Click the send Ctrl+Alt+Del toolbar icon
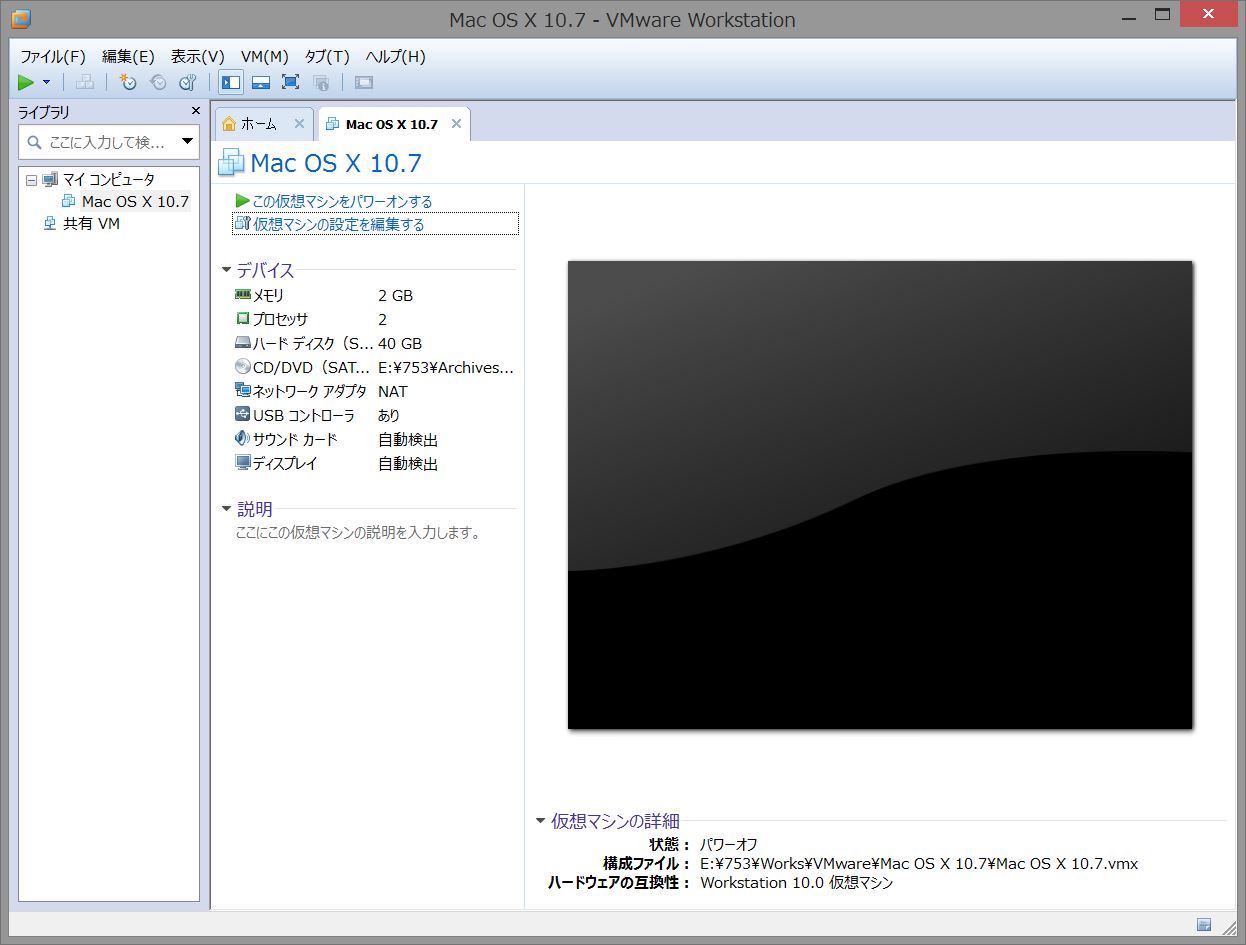This screenshot has height=945, width=1246. pyautogui.click(x=85, y=83)
